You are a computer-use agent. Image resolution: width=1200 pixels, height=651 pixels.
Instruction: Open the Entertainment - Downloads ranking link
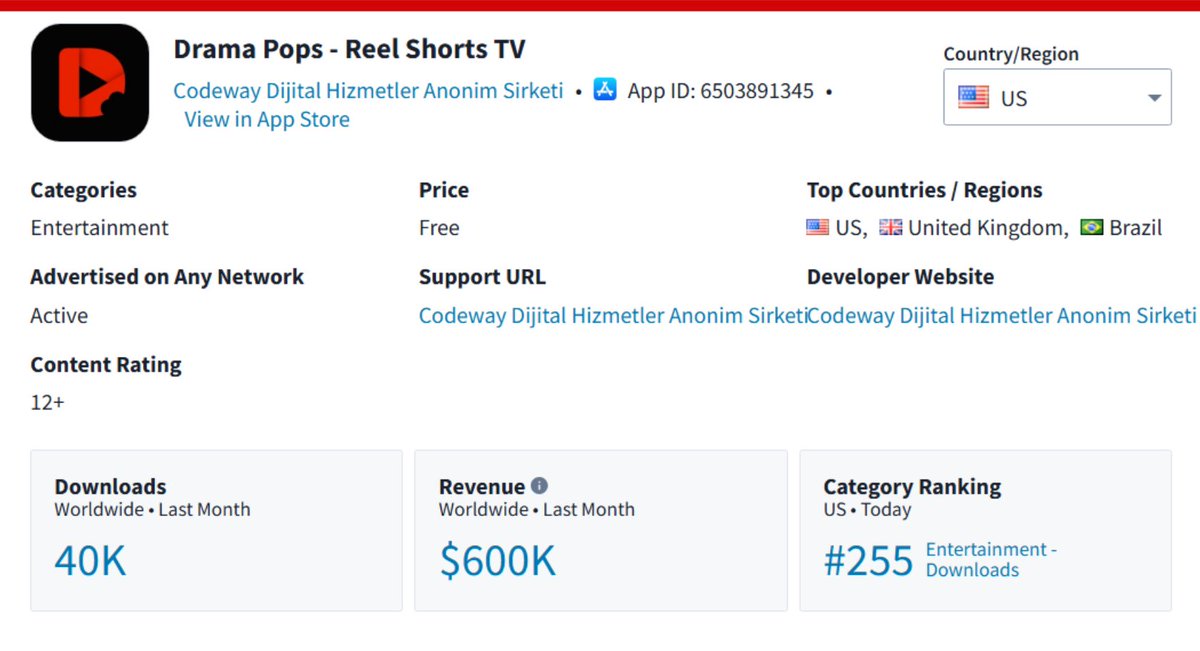click(x=991, y=560)
